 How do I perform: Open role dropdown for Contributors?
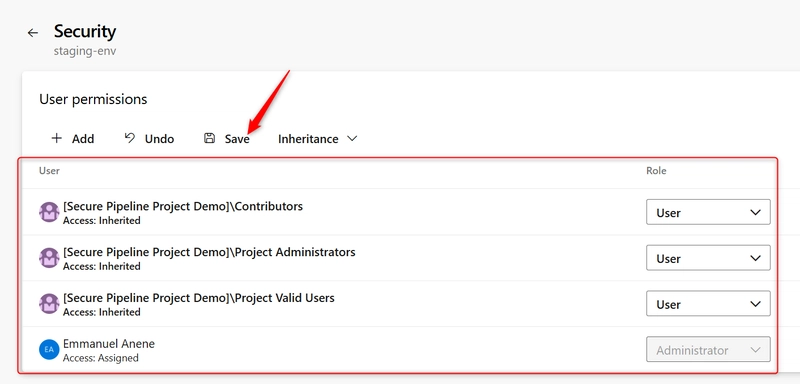(x=708, y=212)
